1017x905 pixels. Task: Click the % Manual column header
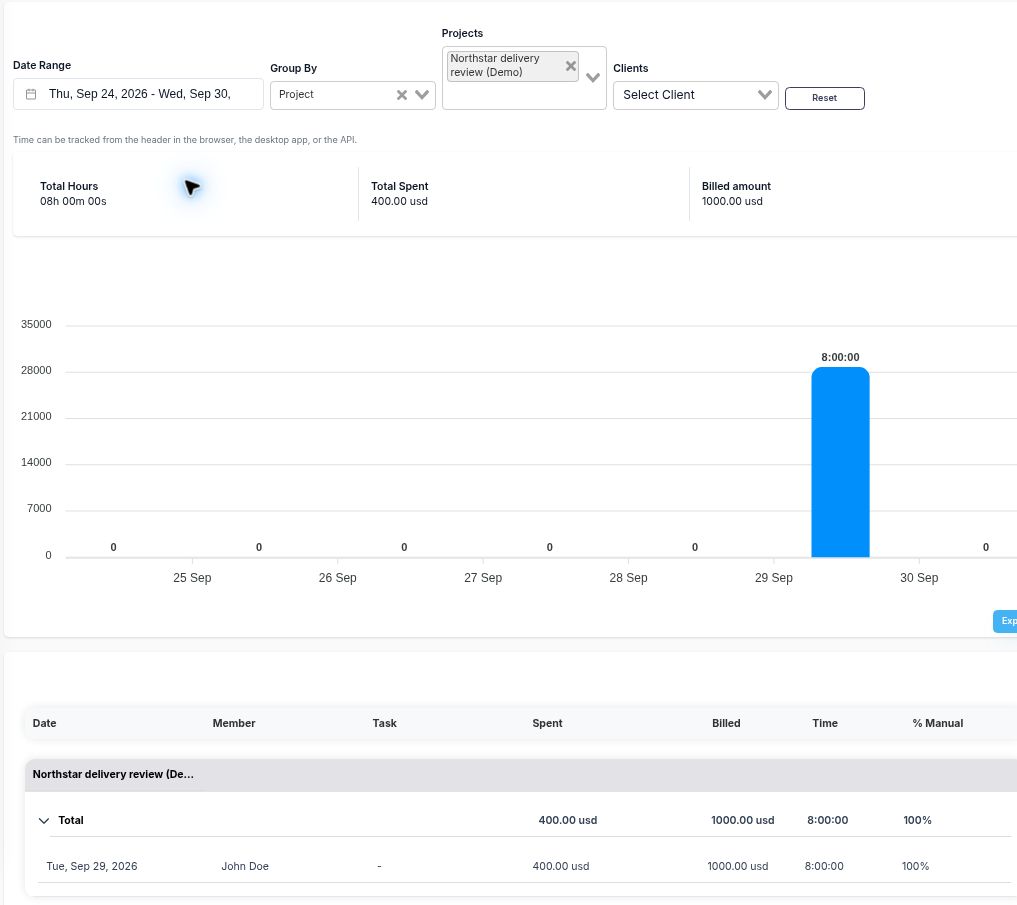click(937, 723)
